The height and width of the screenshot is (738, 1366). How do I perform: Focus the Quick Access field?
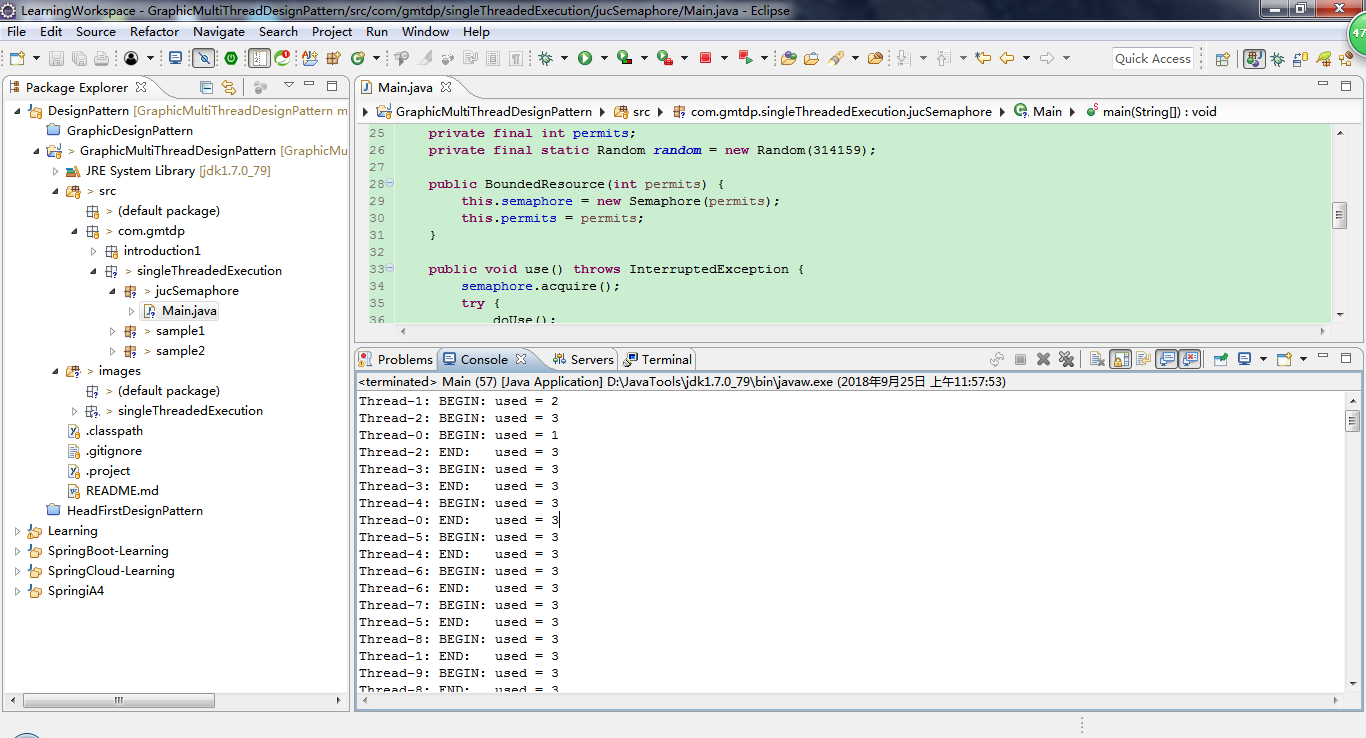pos(1153,58)
